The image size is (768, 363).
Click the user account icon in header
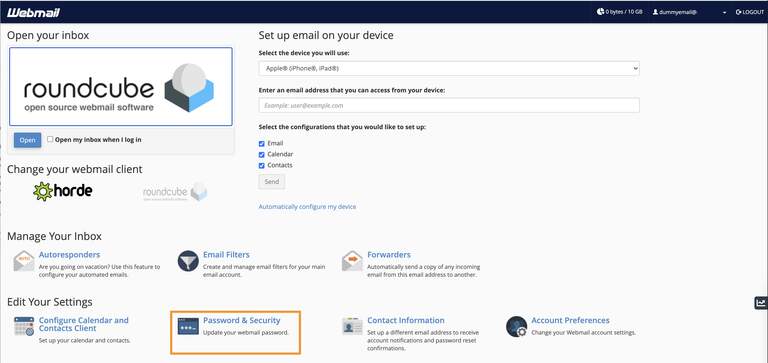655,12
